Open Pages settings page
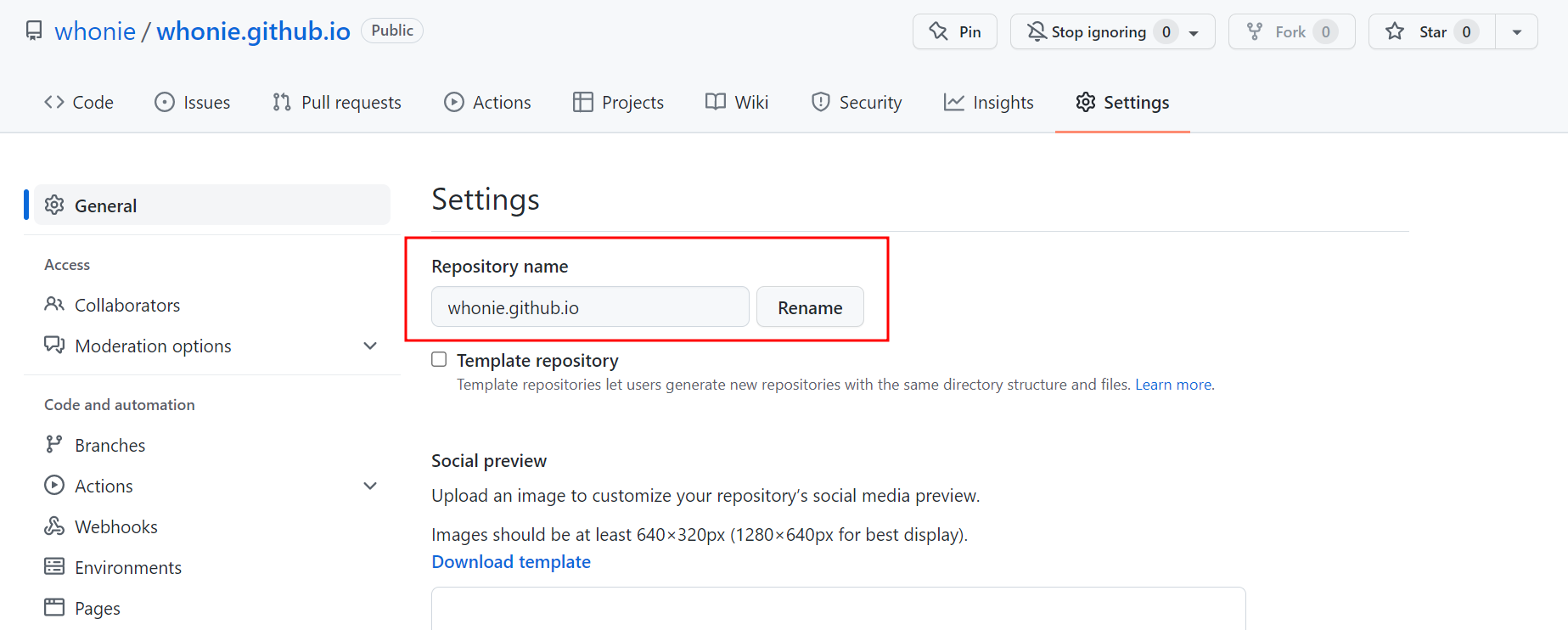 [212, 607]
